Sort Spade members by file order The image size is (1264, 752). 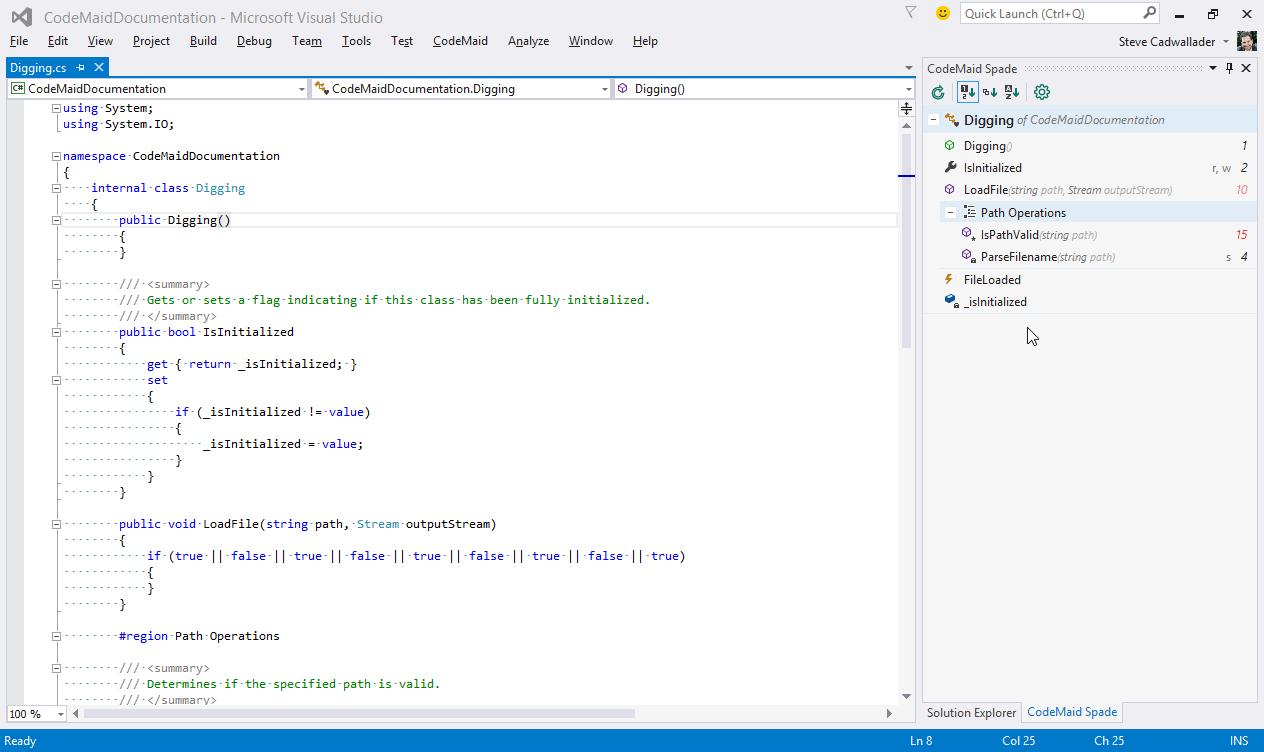point(967,91)
